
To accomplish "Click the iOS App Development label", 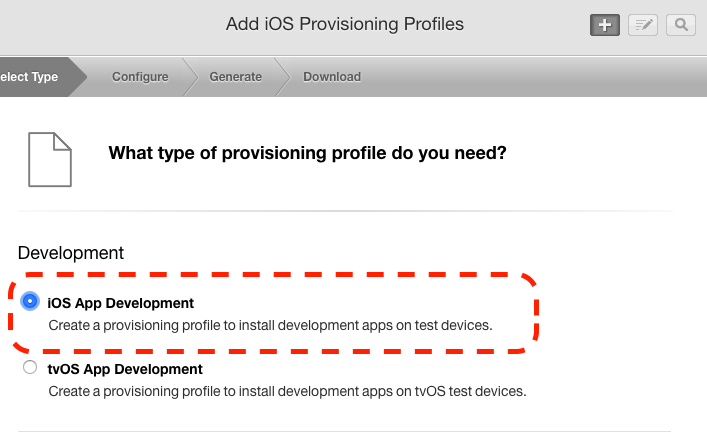I will [120, 303].
